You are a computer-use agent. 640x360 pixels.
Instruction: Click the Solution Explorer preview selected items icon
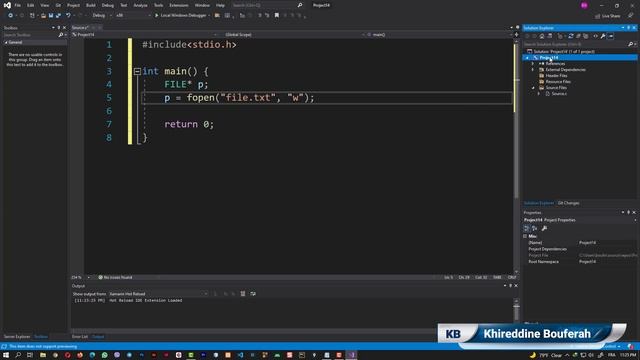(611, 36)
